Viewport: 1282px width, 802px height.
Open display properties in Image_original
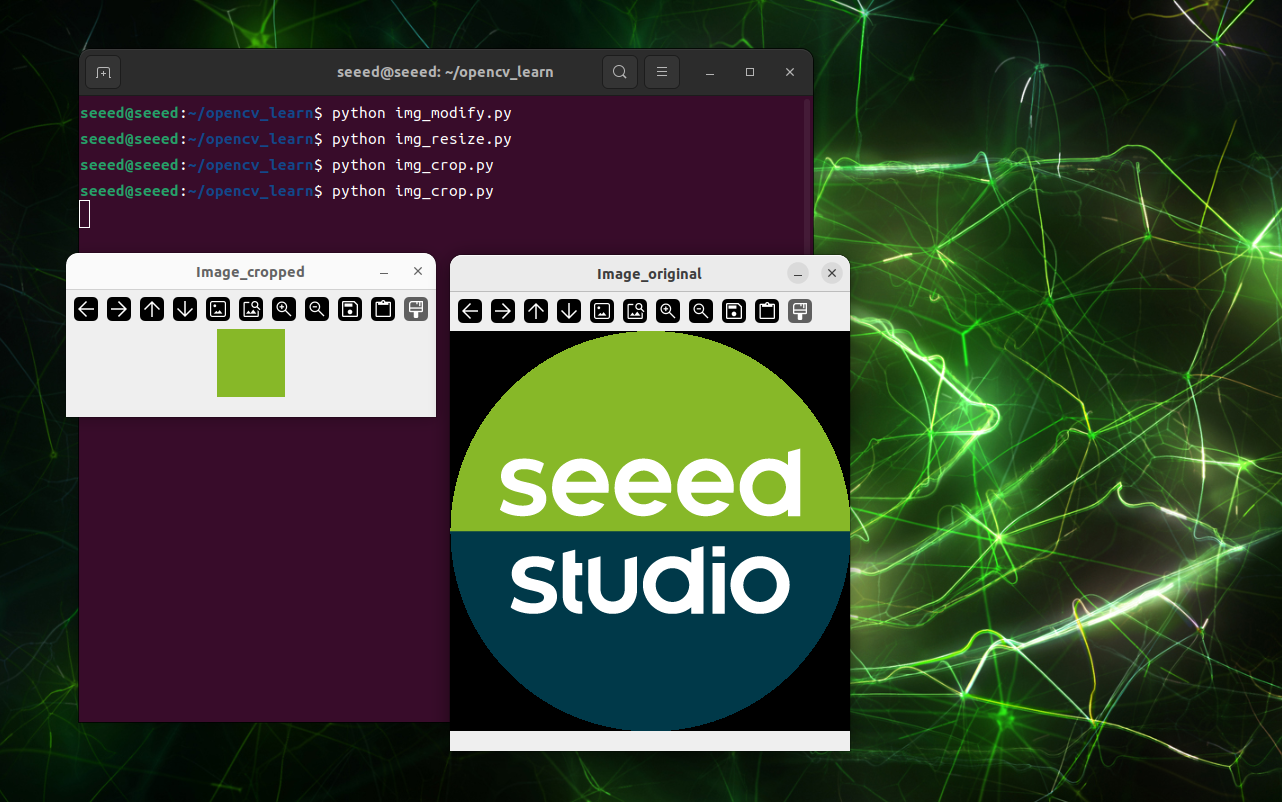point(800,311)
